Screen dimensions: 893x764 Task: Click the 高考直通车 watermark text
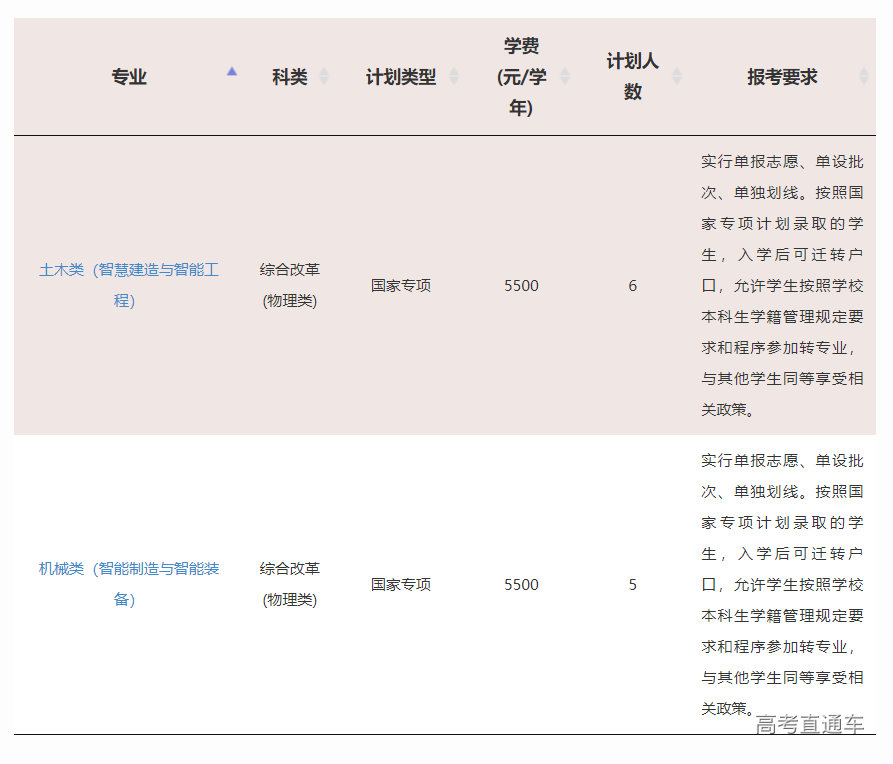click(x=810, y=725)
